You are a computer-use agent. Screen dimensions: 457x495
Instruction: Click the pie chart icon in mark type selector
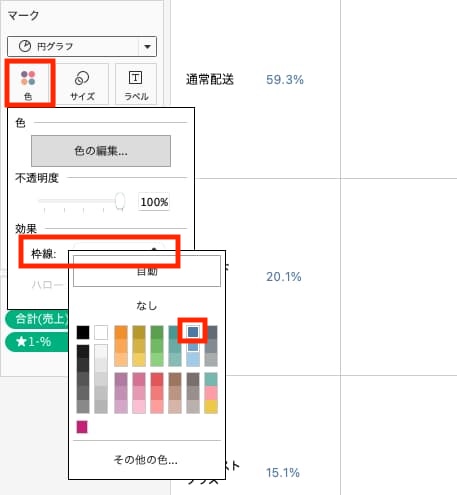pos(25,46)
